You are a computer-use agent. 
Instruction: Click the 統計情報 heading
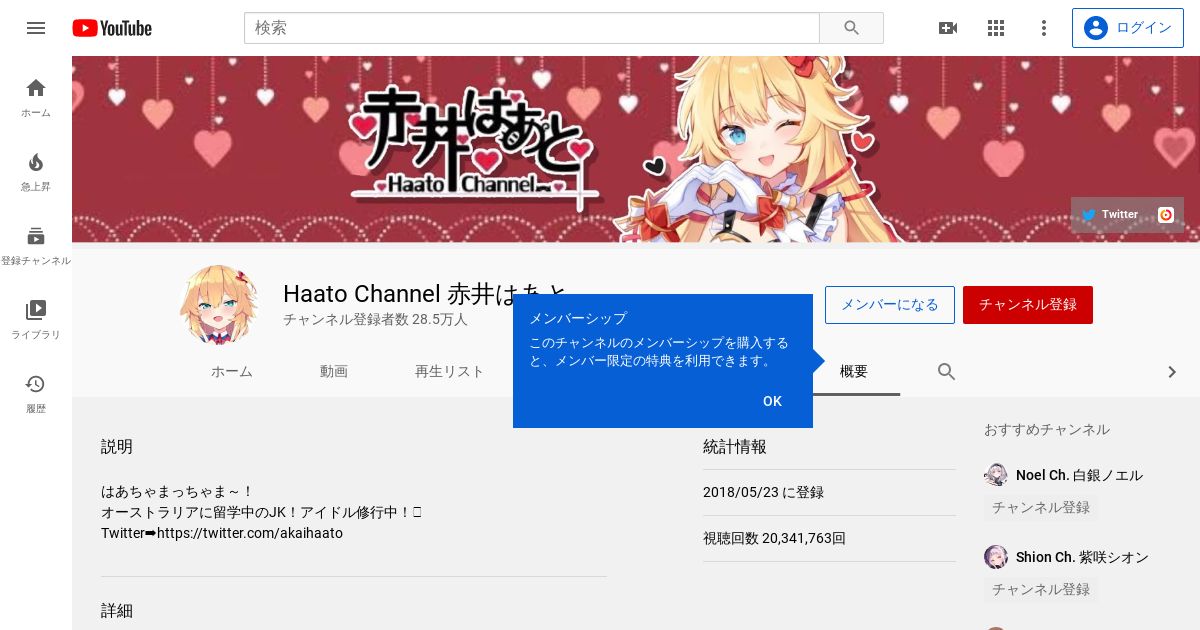735,447
